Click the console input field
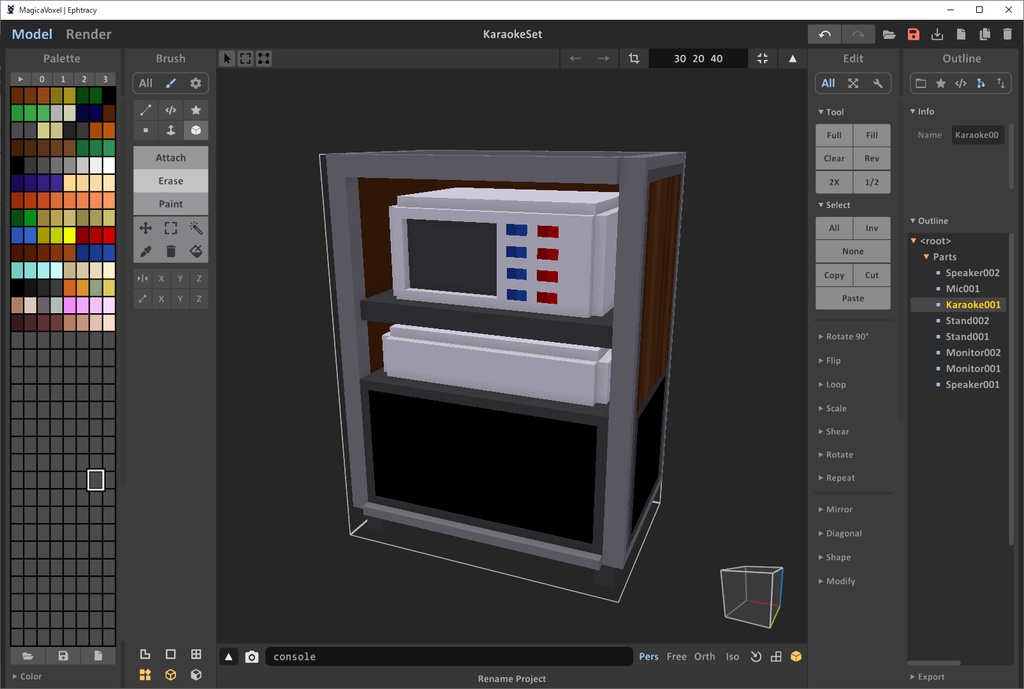This screenshot has width=1024, height=689. coord(449,656)
